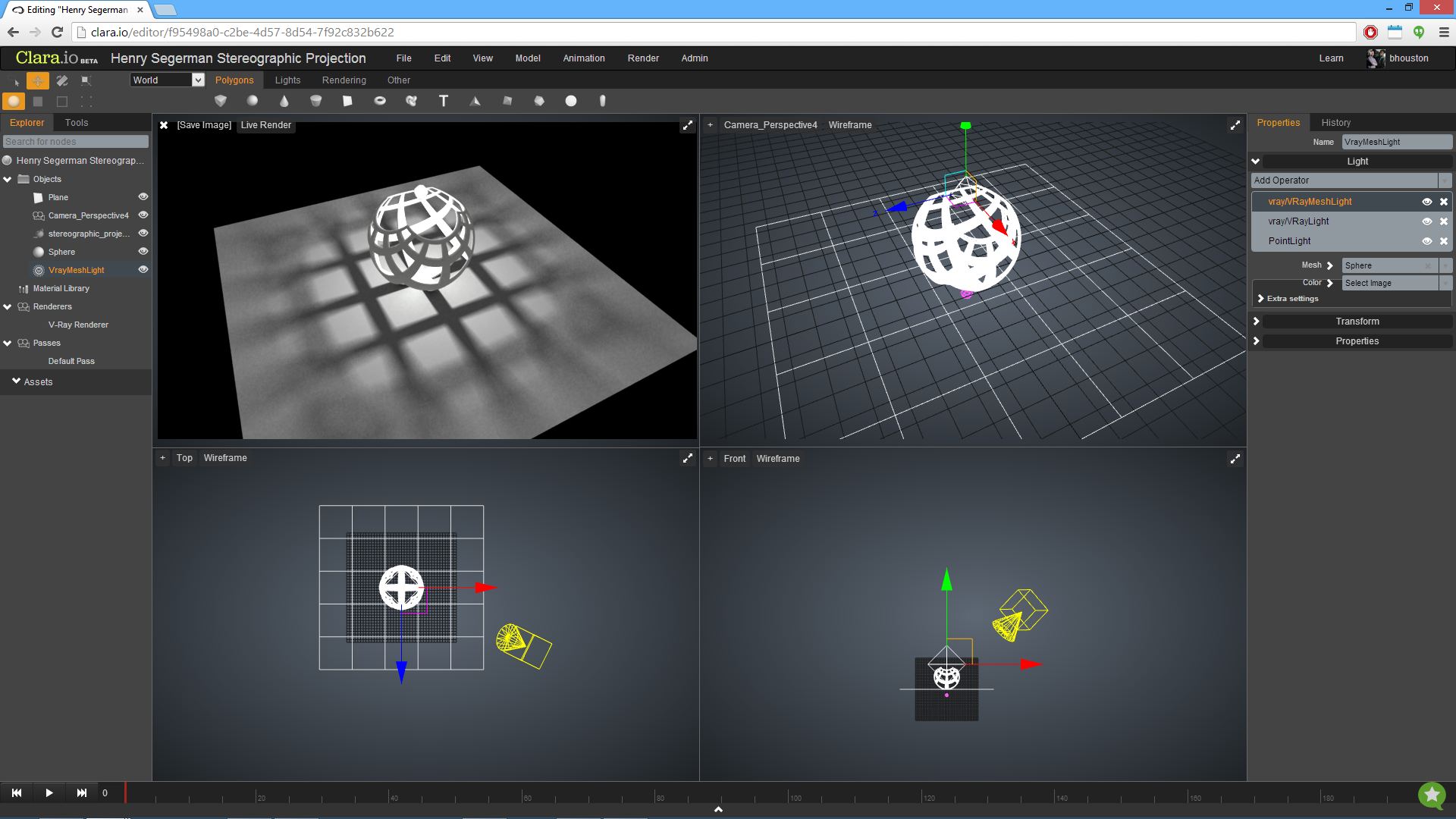Select the text tool icon in toolbar

[444, 100]
